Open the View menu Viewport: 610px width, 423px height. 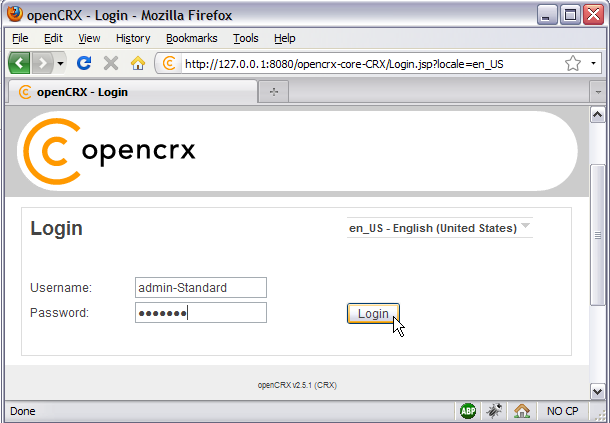[89, 38]
